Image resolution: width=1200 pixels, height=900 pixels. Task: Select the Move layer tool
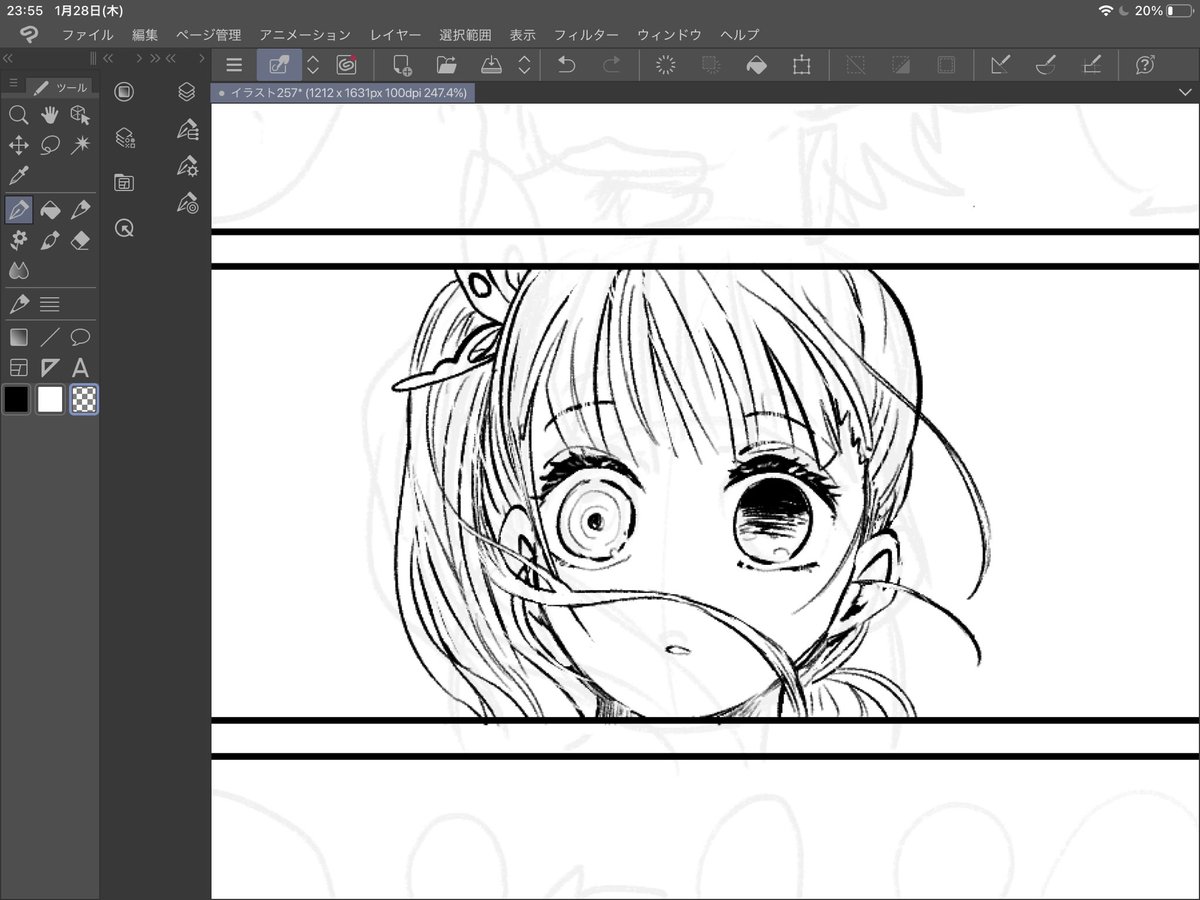[x=18, y=146]
